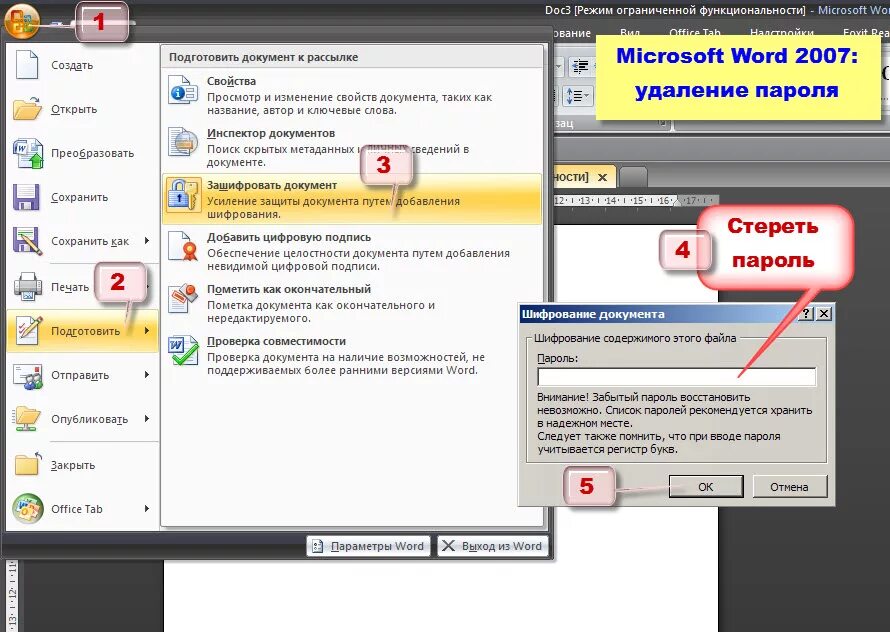Choose Преобразовать menu entry
Image resolution: width=890 pixels, height=632 pixels.
point(82,153)
